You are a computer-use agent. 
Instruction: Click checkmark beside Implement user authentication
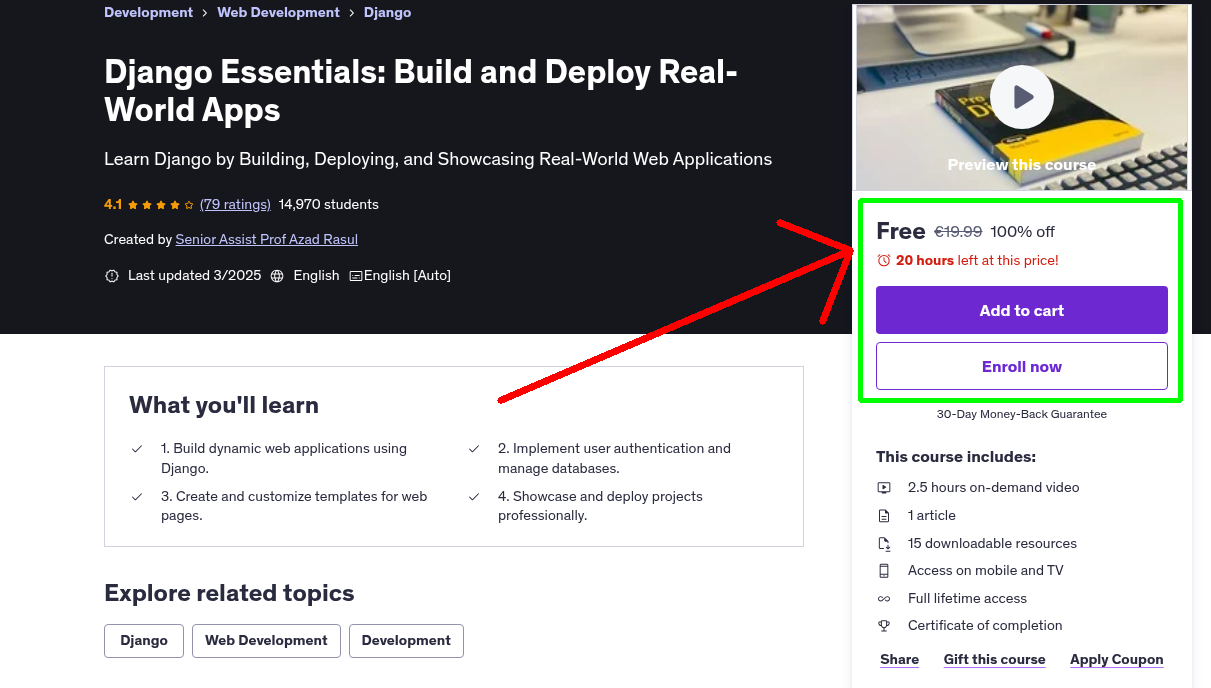(x=474, y=449)
